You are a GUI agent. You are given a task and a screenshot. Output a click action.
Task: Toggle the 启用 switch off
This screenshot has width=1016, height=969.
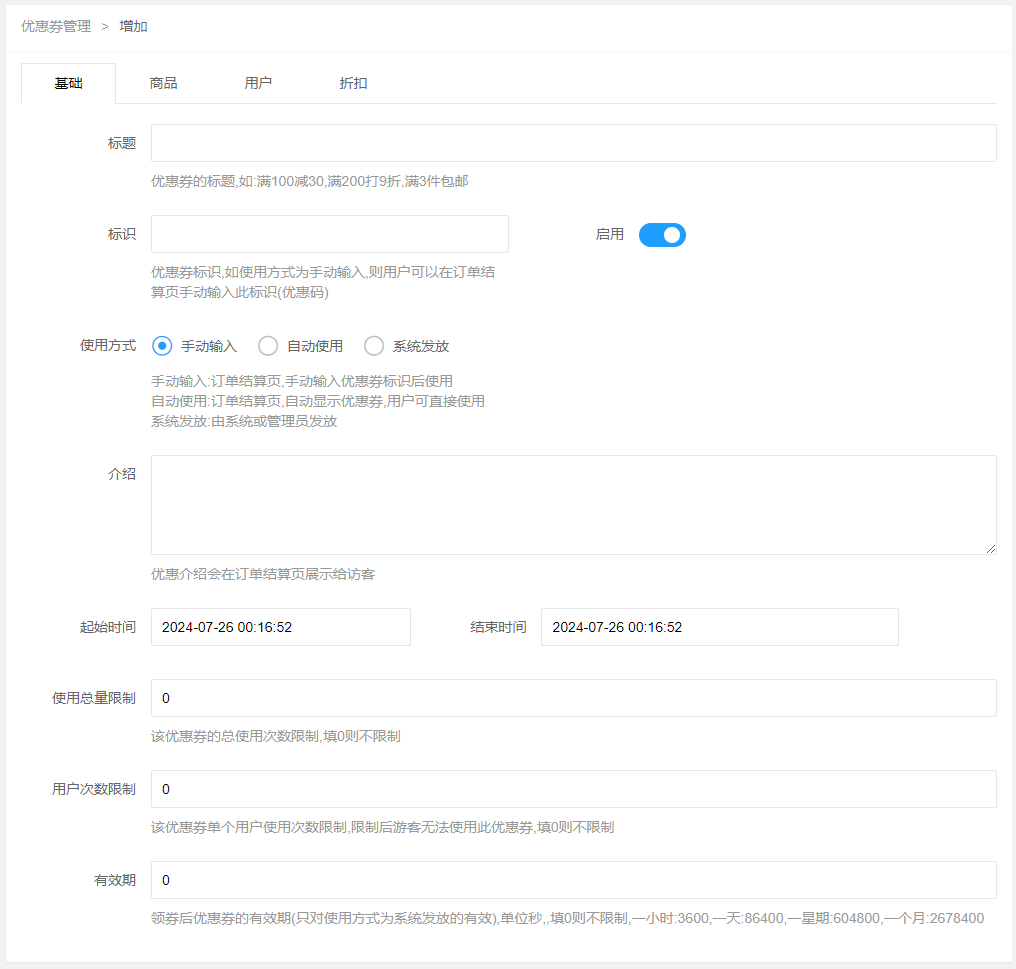tap(662, 235)
